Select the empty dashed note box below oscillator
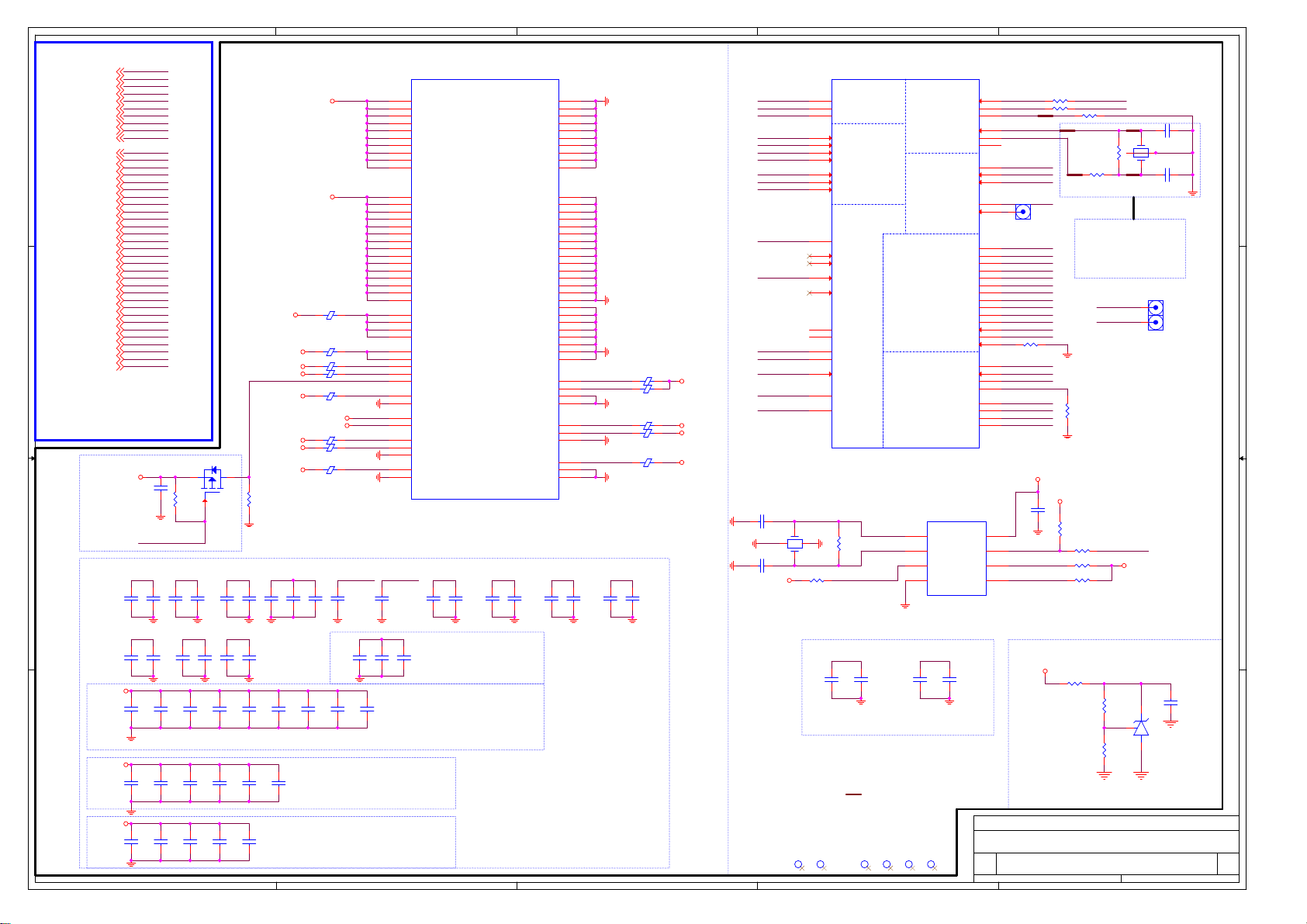The height and width of the screenshot is (924, 1307). (1129, 248)
